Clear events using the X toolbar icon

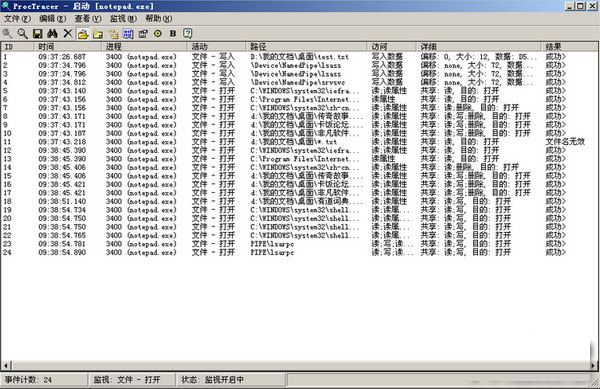(68, 34)
